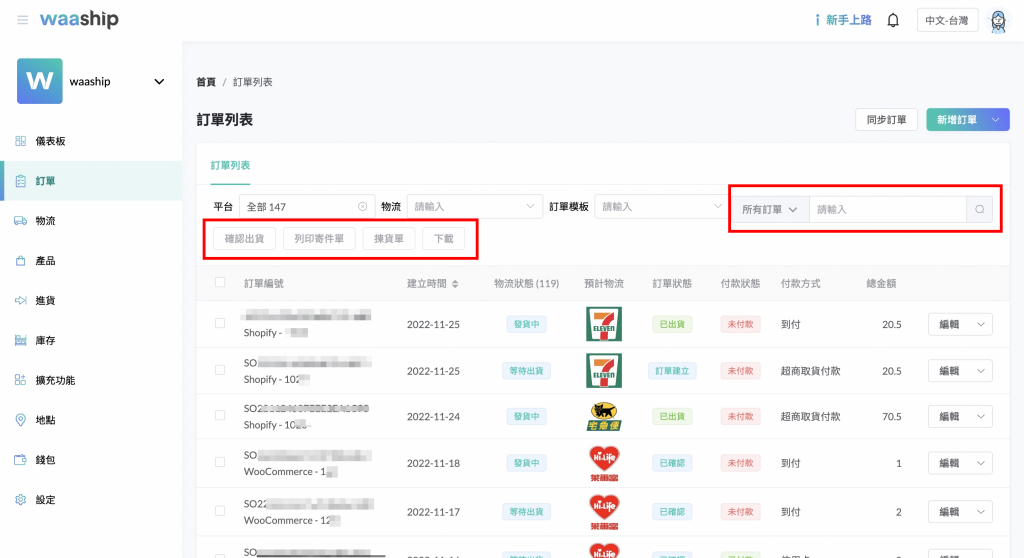Open the notification bell
The height and width of the screenshot is (558, 1024).
click(893, 20)
